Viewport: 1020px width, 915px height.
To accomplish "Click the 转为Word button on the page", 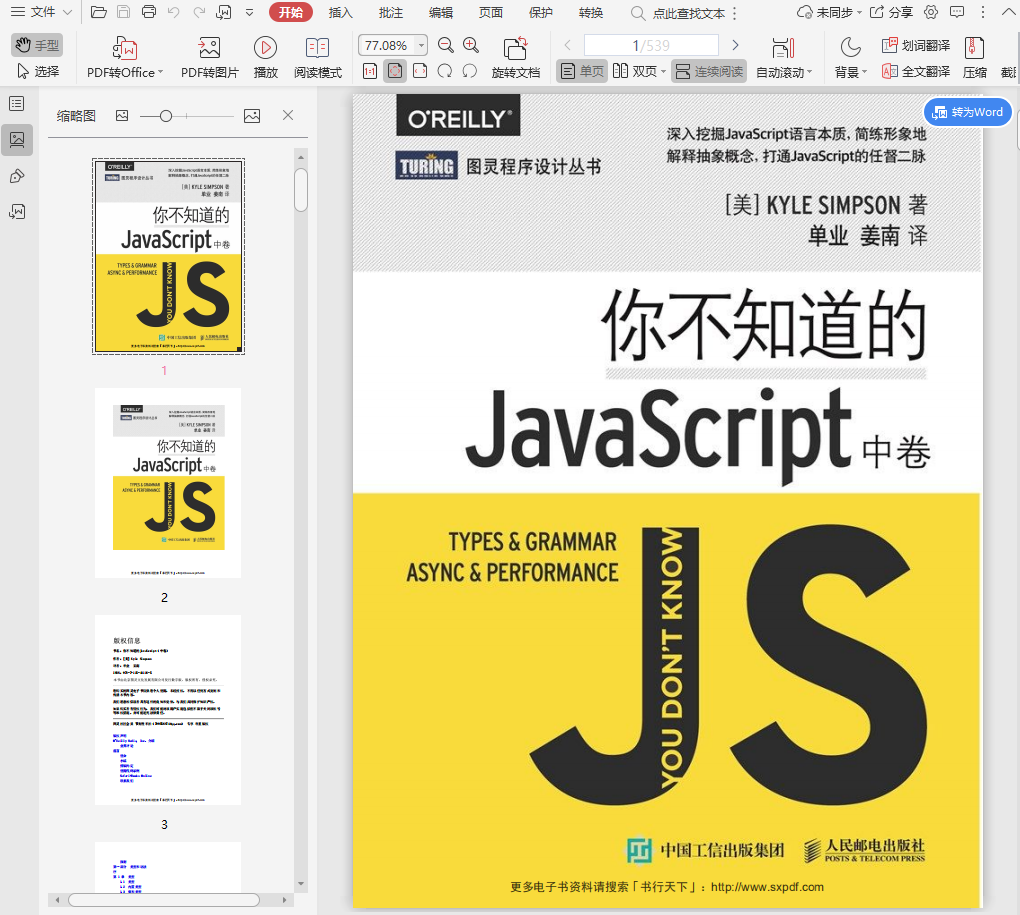I will pos(966,112).
